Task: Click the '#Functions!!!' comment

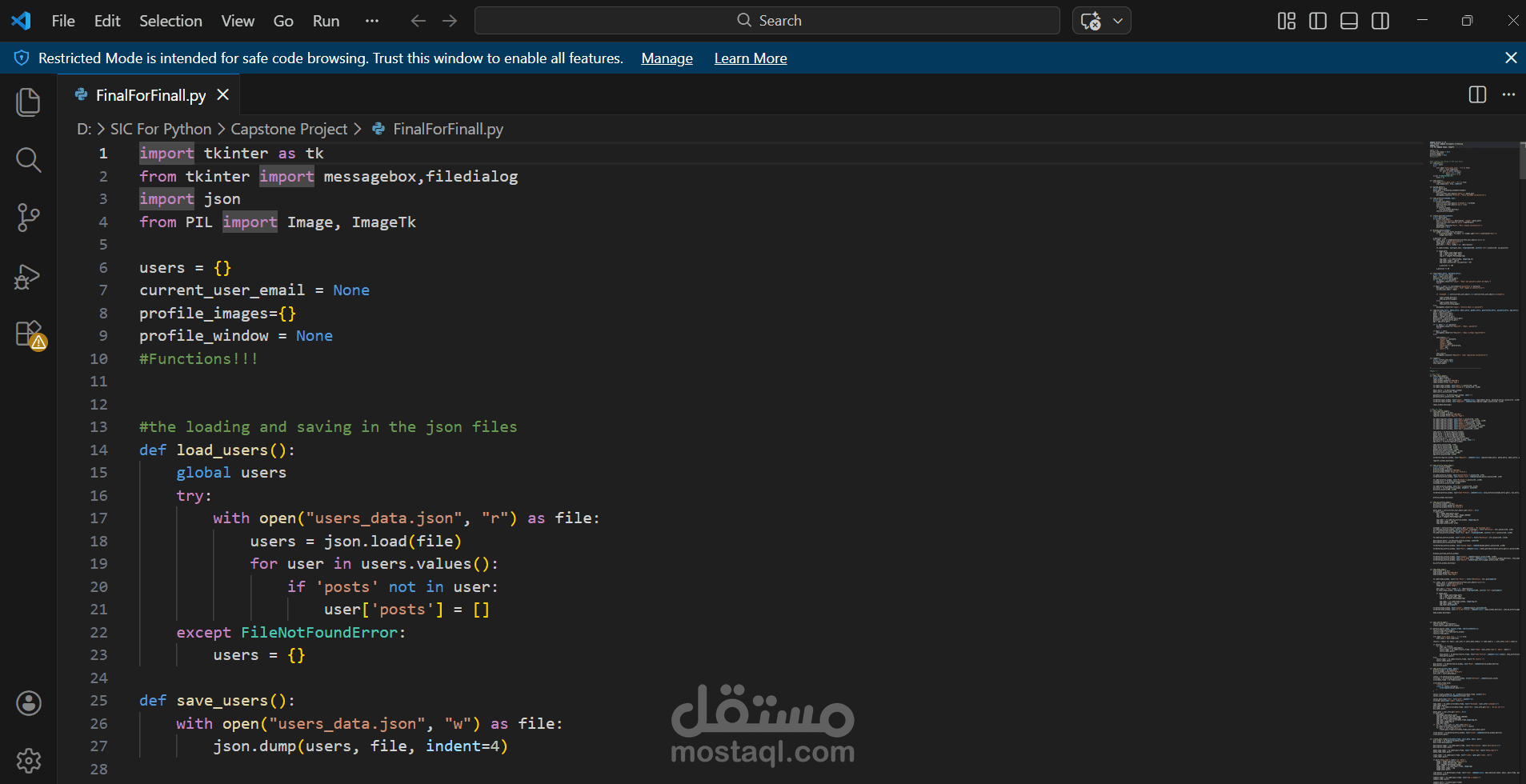Action: [x=198, y=358]
